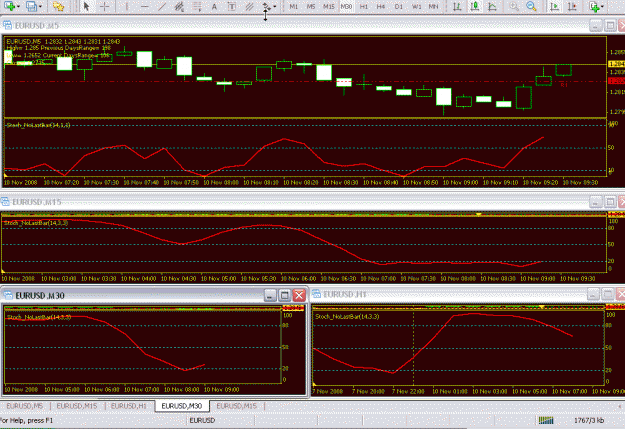The image size is (625, 429).
Task: Select the Cursor arrow tool
Action: 86,6
